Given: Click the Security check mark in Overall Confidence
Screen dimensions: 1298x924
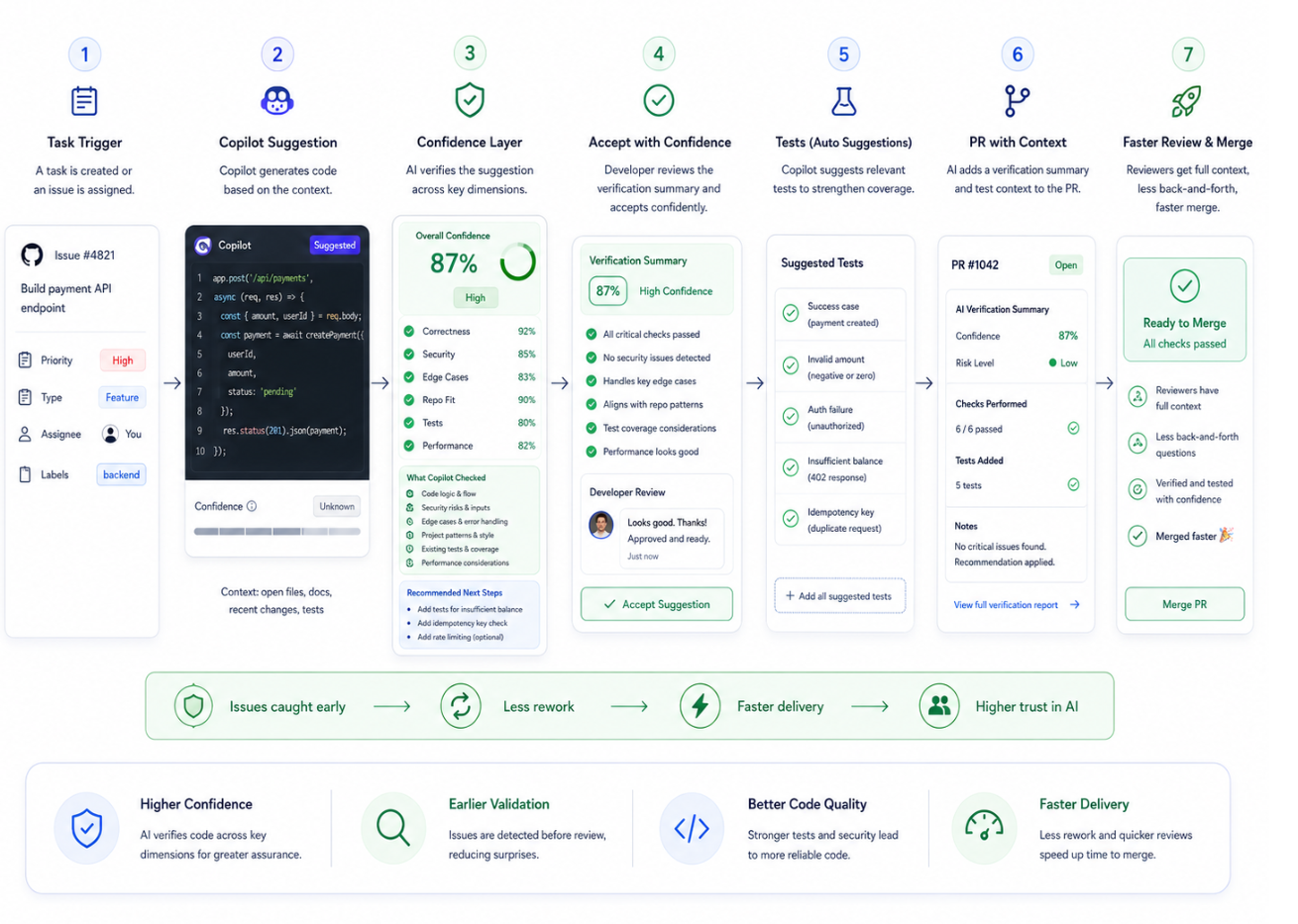Looking at the screenshot, I should click(x=409, y=355).
